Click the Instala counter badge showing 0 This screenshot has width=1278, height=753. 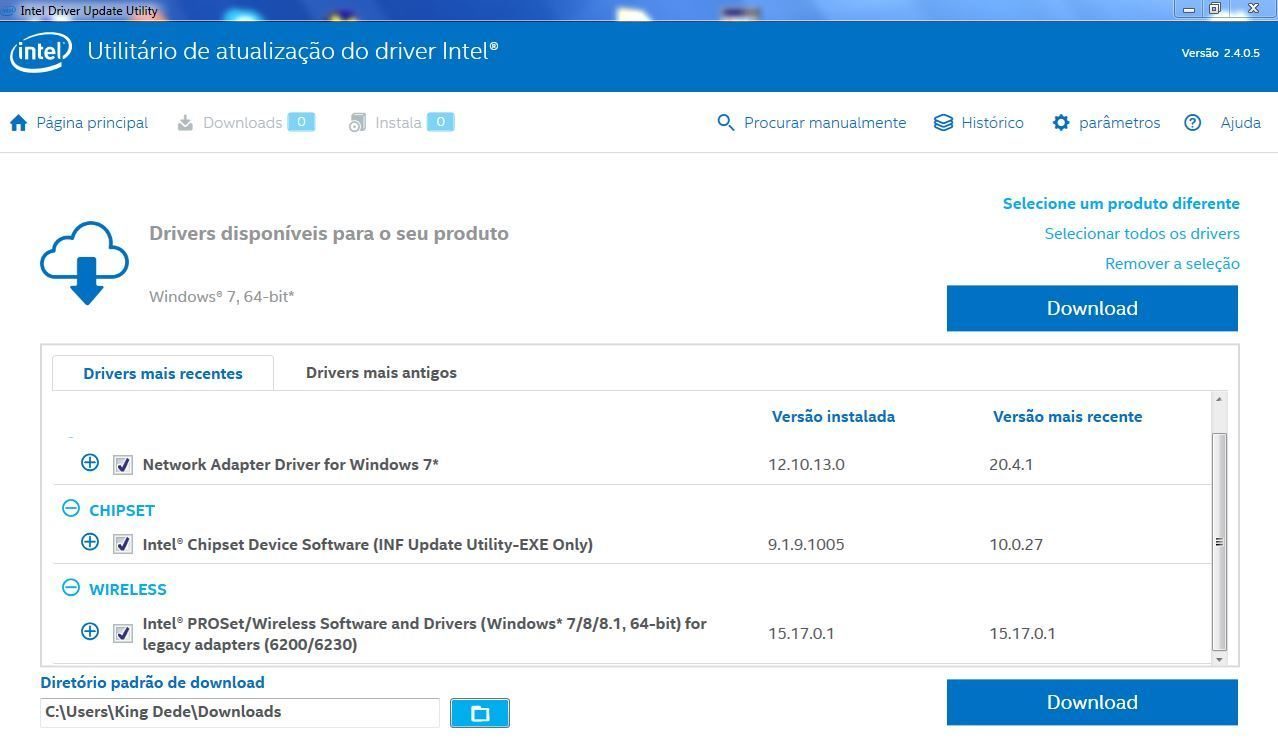[x=440, y=122]
